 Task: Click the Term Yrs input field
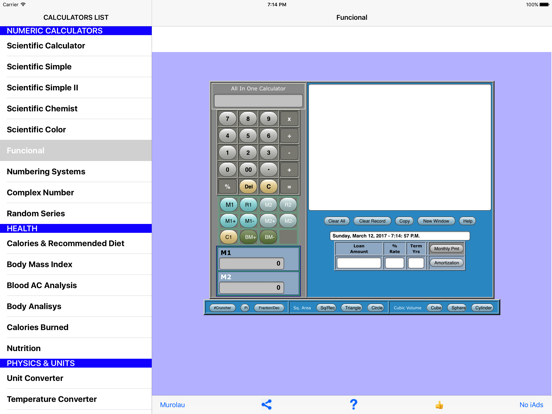(x=416, y=263)
